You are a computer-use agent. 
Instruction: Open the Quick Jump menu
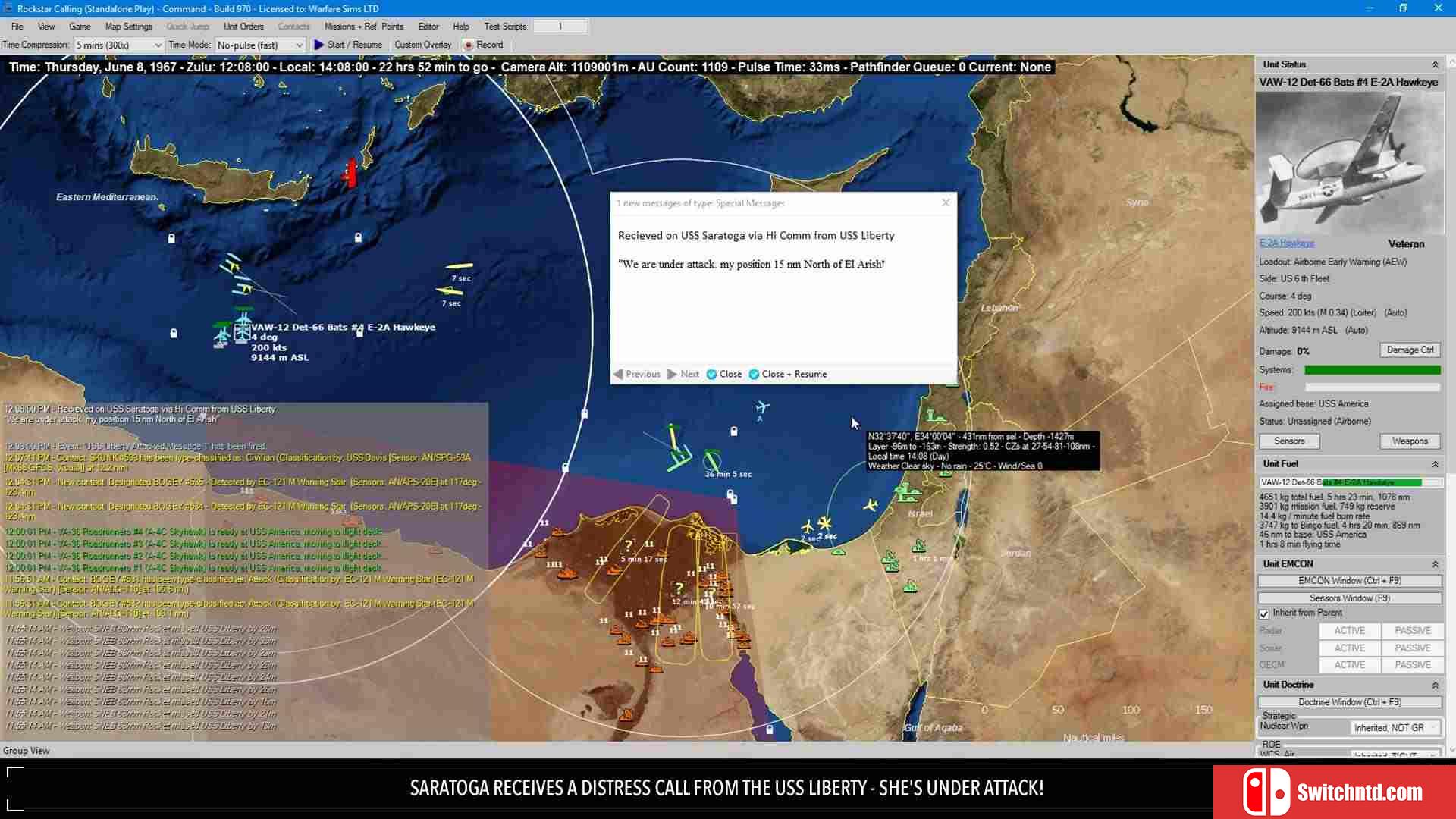tap(187, 26)
